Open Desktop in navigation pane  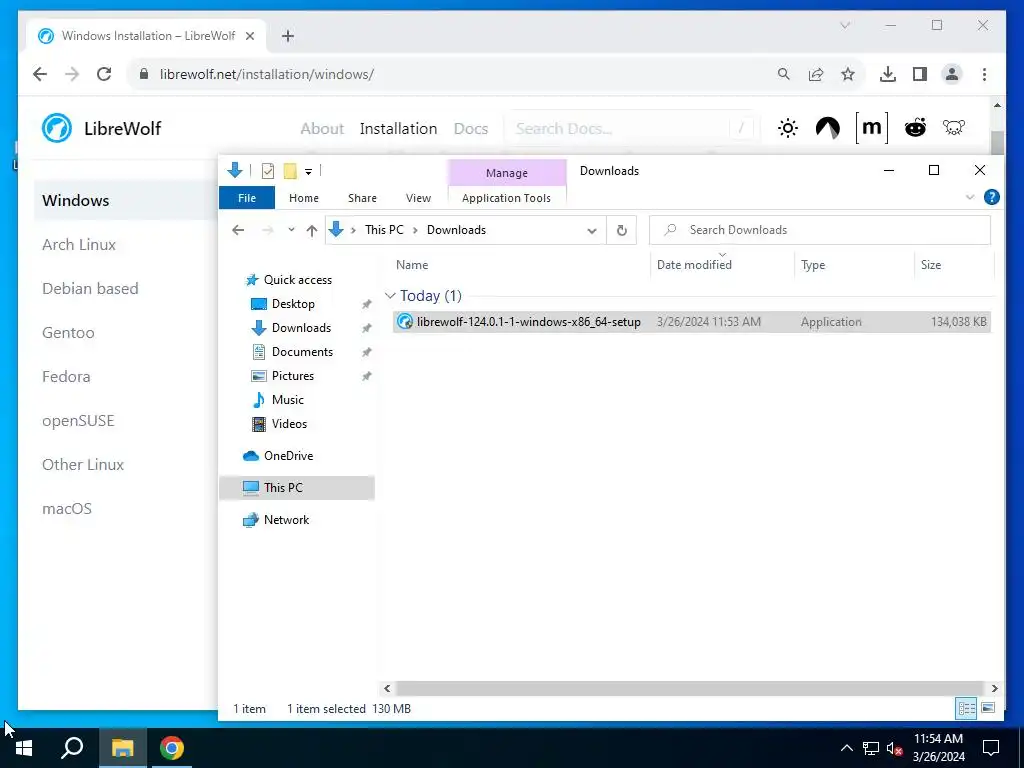point(293,304)
